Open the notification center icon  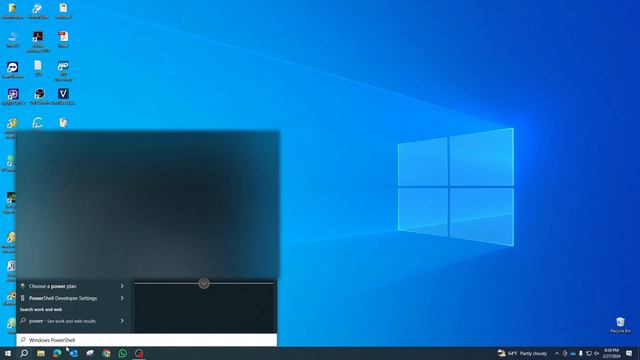629,353
